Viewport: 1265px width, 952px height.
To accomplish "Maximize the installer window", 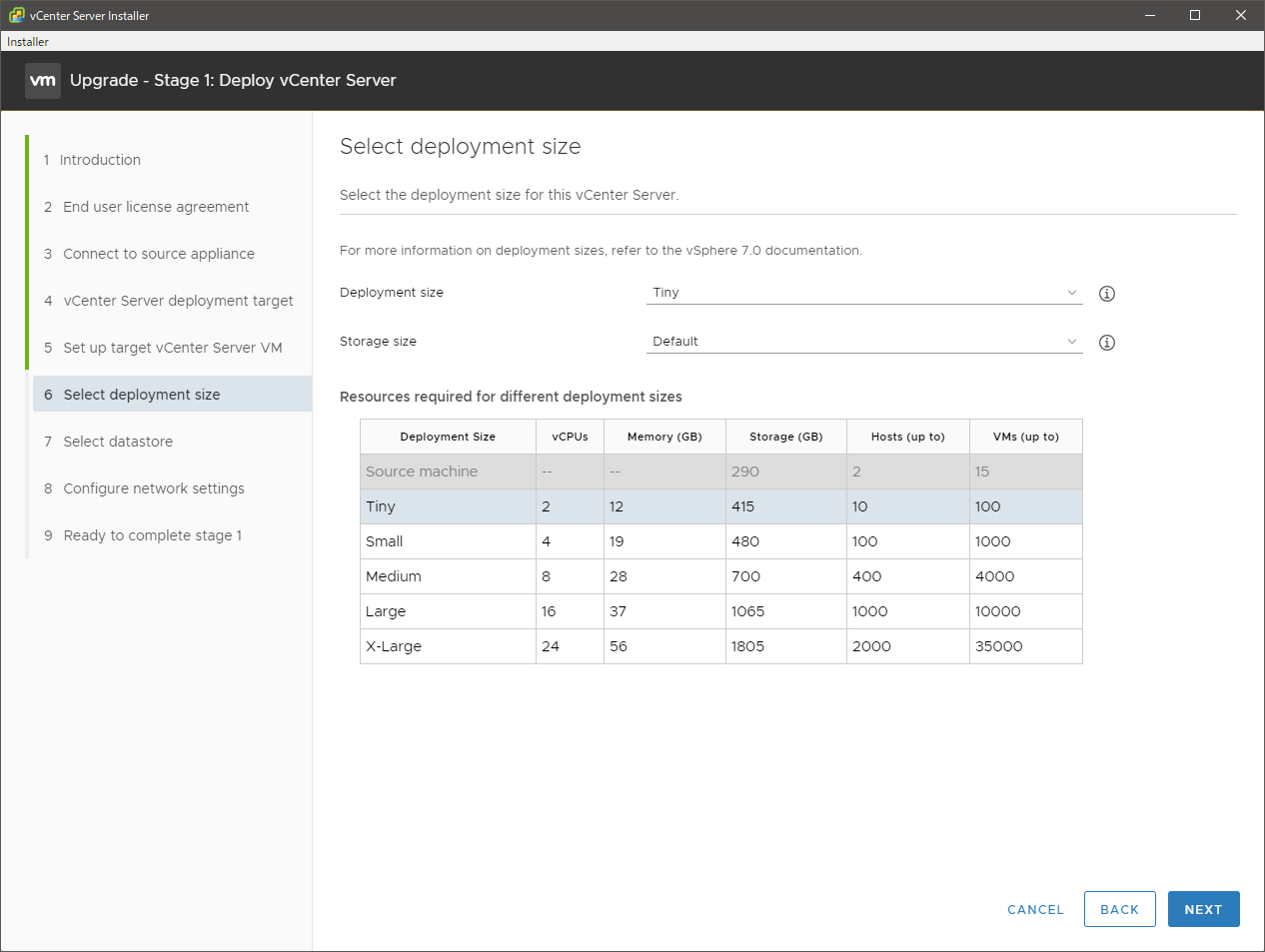I will [1194, 15].
